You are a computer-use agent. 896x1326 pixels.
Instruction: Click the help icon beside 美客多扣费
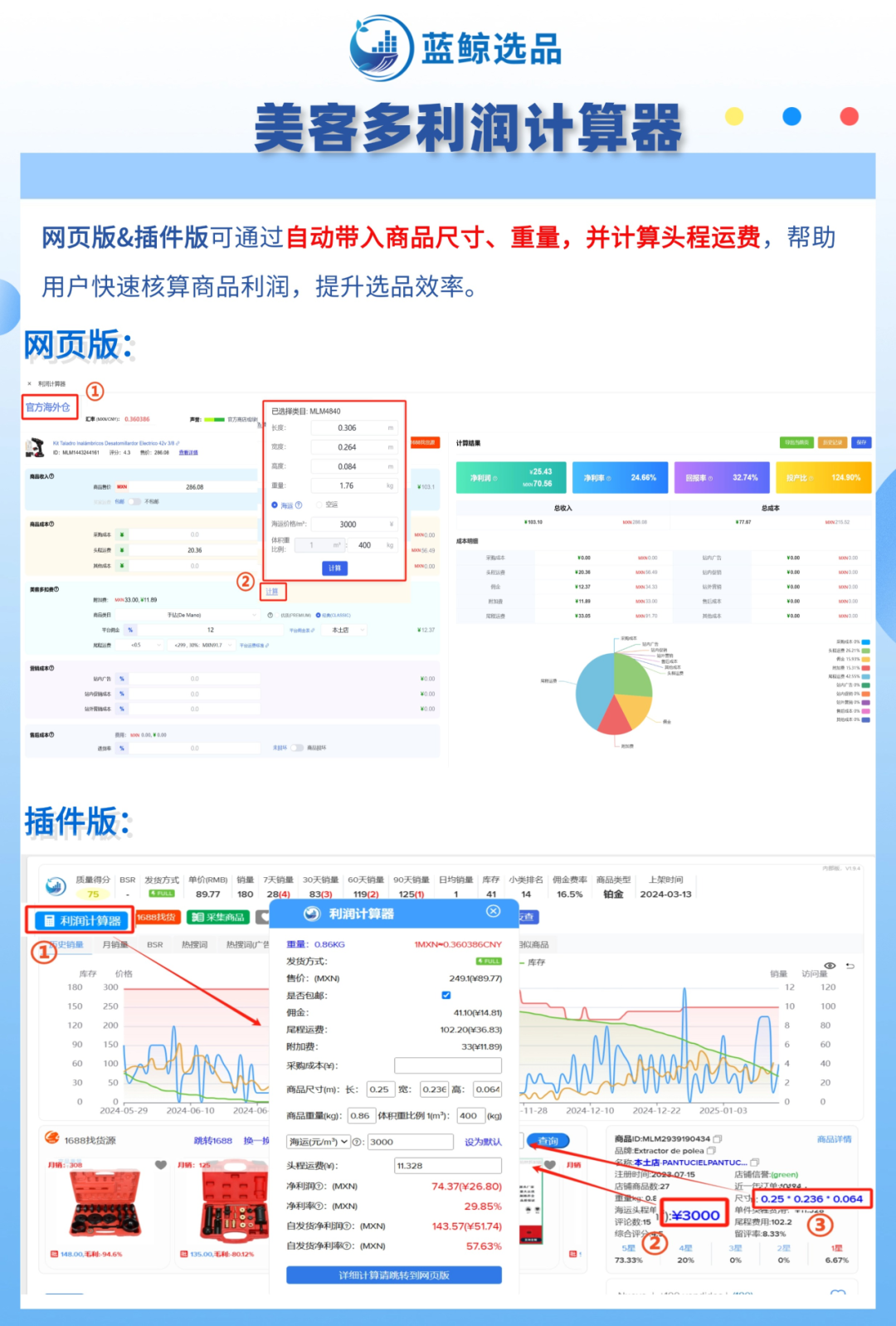coord(56,589)
